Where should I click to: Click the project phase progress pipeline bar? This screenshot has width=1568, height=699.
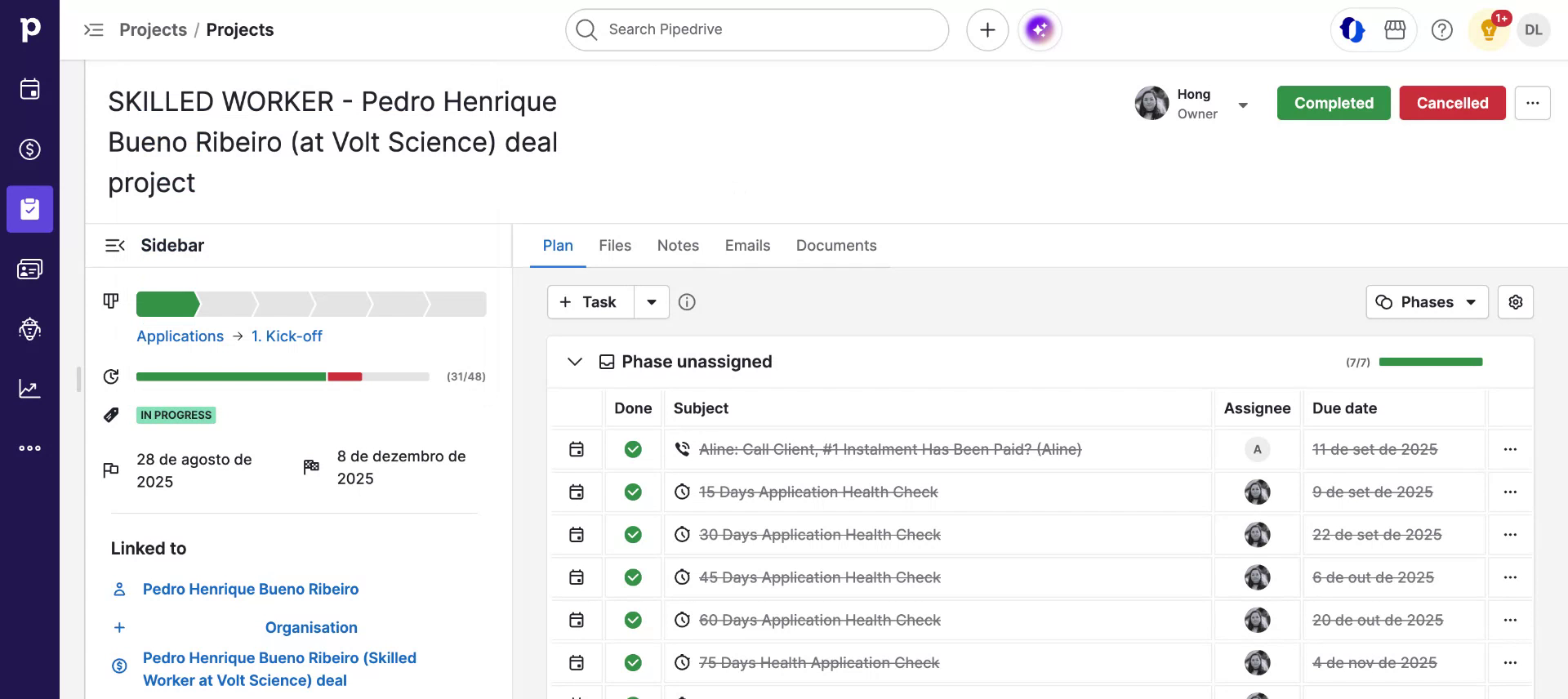click(x=311, y=304)
